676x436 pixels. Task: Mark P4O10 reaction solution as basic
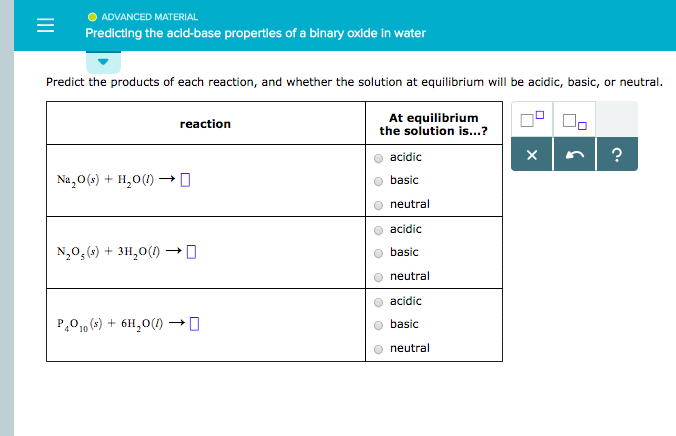click(x=379, y=325)
